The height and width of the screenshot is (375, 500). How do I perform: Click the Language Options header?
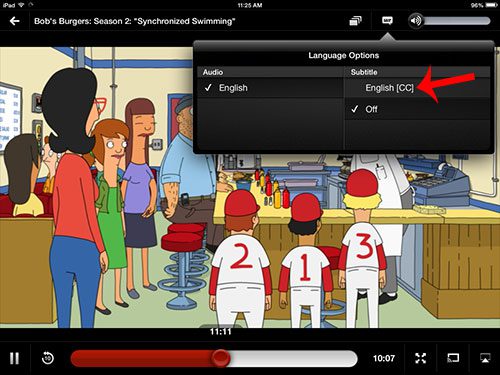pos(344,55)
